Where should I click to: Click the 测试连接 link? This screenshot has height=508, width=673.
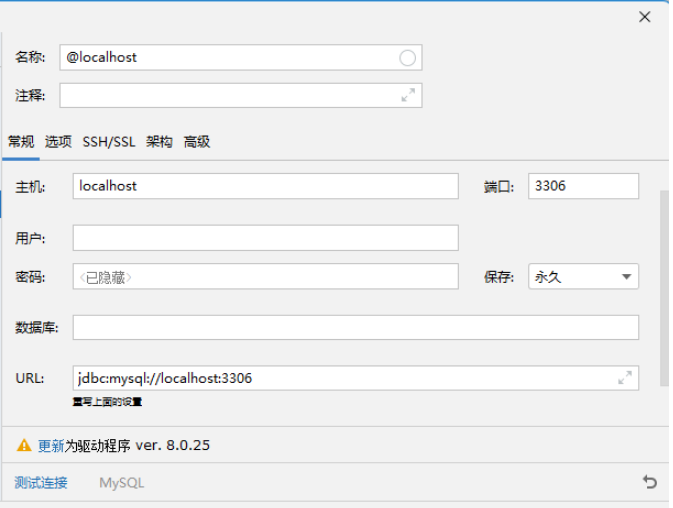tap(41, 483)
